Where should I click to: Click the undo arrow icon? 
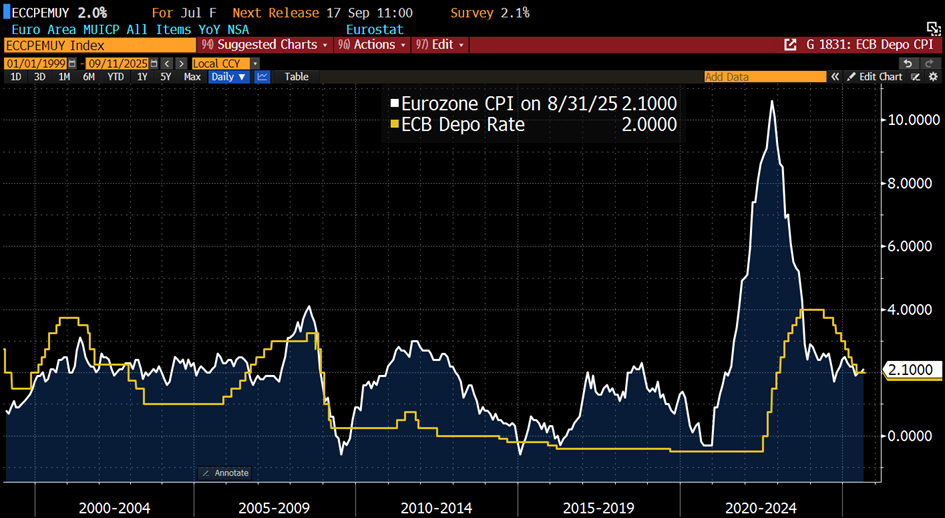click(x=907, y=63)
